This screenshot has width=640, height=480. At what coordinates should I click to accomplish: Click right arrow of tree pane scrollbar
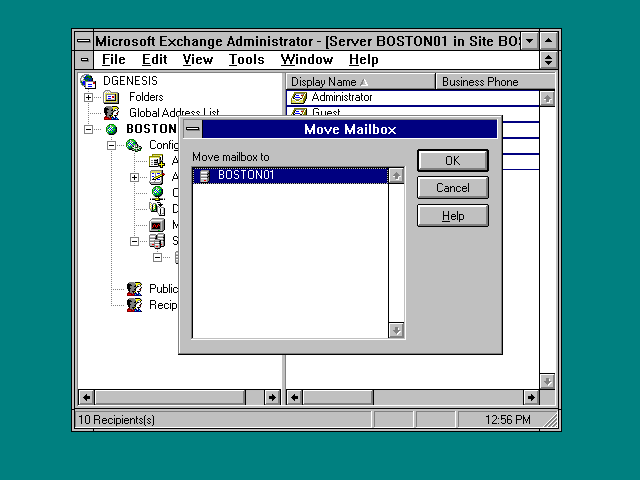pos(272,397)
